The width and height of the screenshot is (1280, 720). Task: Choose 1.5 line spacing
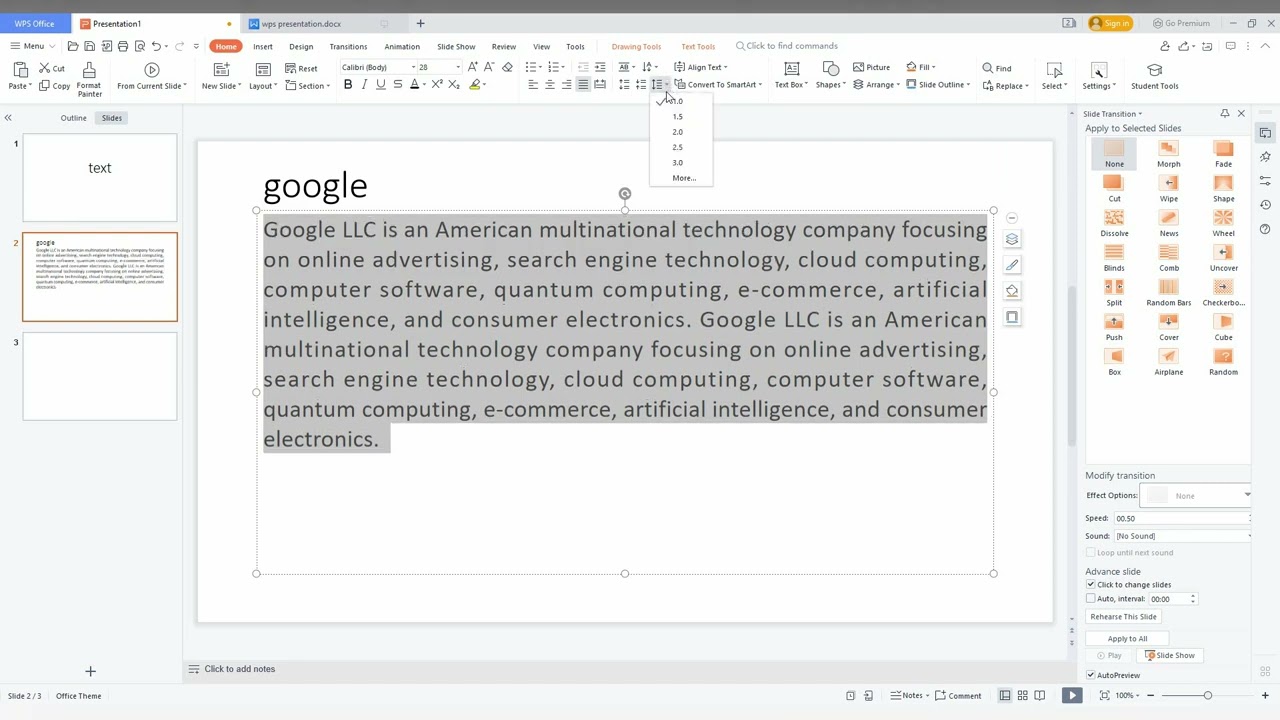(x=678, y=117)
